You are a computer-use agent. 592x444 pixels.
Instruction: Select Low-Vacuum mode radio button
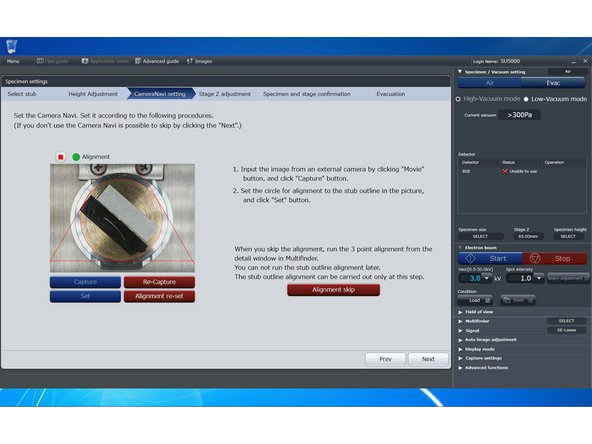click(x=526, y=99)
